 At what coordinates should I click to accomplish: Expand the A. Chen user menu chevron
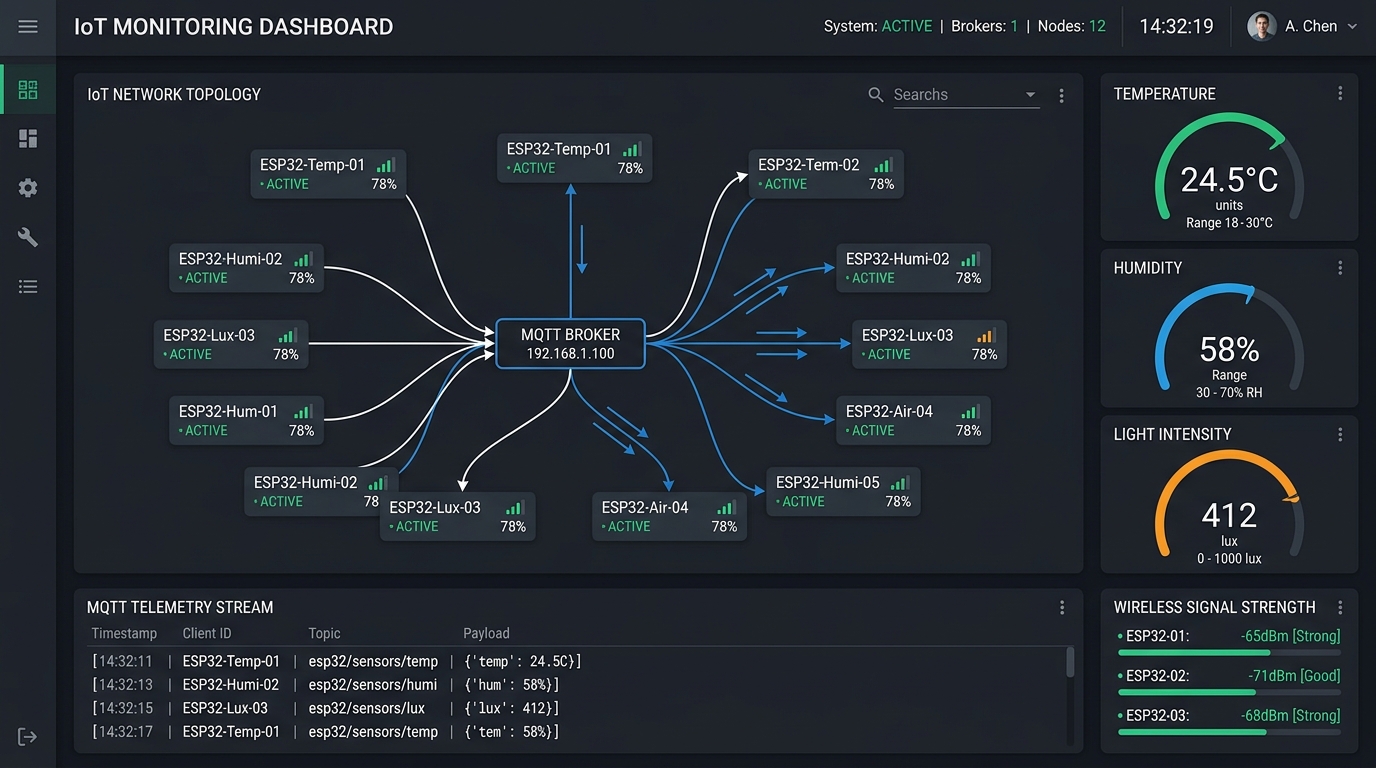click(1352, 27)
